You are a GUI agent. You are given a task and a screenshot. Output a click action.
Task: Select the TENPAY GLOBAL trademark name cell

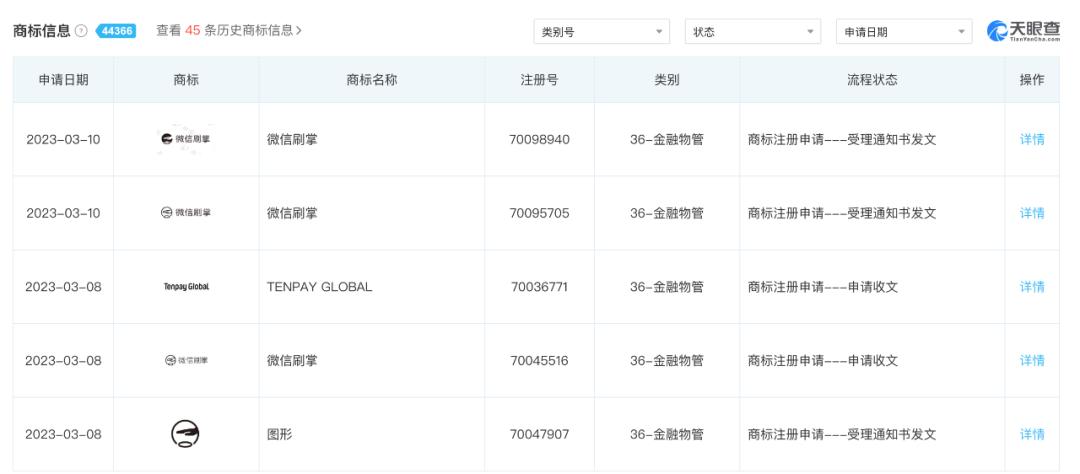tap(319, 287)
